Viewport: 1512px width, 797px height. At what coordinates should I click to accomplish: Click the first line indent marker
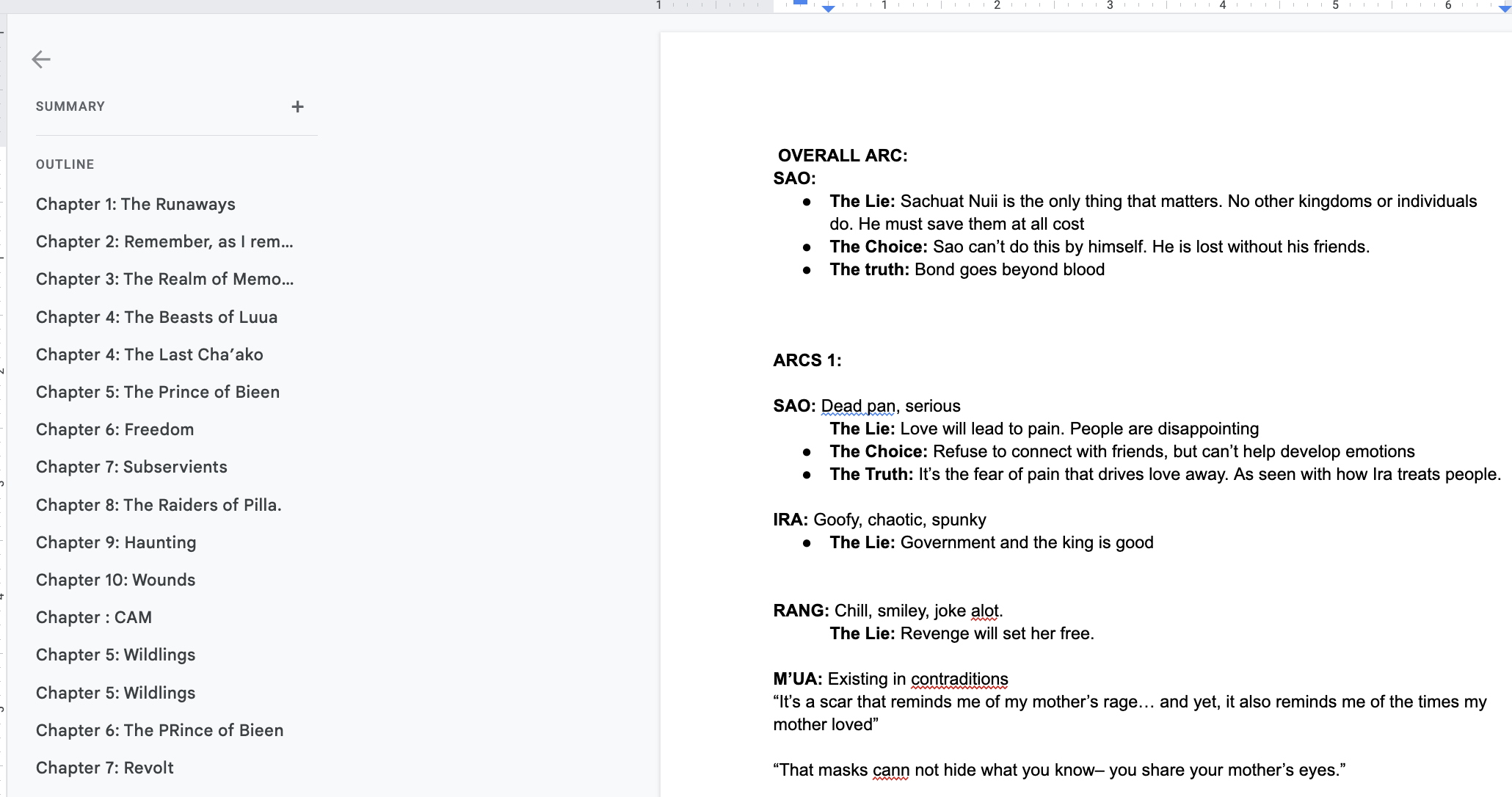pos(801,2)
